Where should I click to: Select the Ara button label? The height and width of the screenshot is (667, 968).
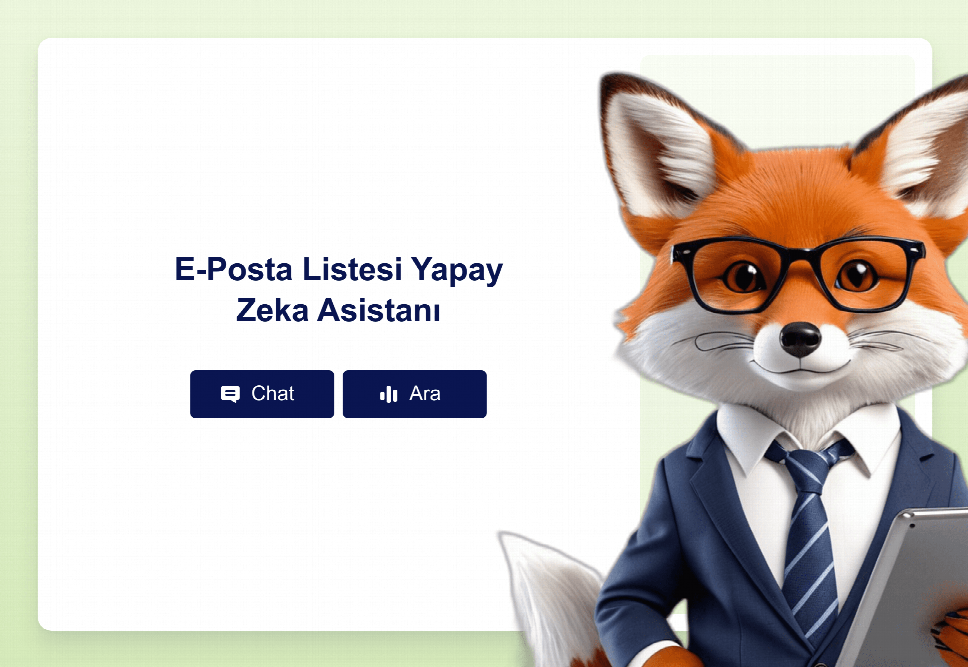pos(425,393)
